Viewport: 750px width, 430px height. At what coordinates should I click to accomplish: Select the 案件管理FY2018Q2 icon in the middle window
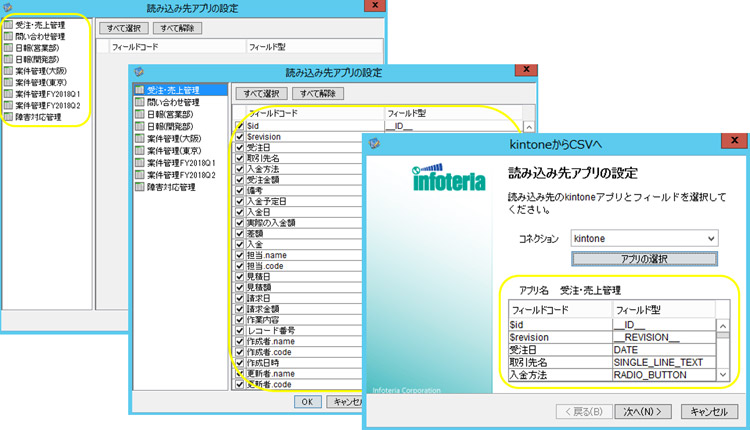[139, 175]
